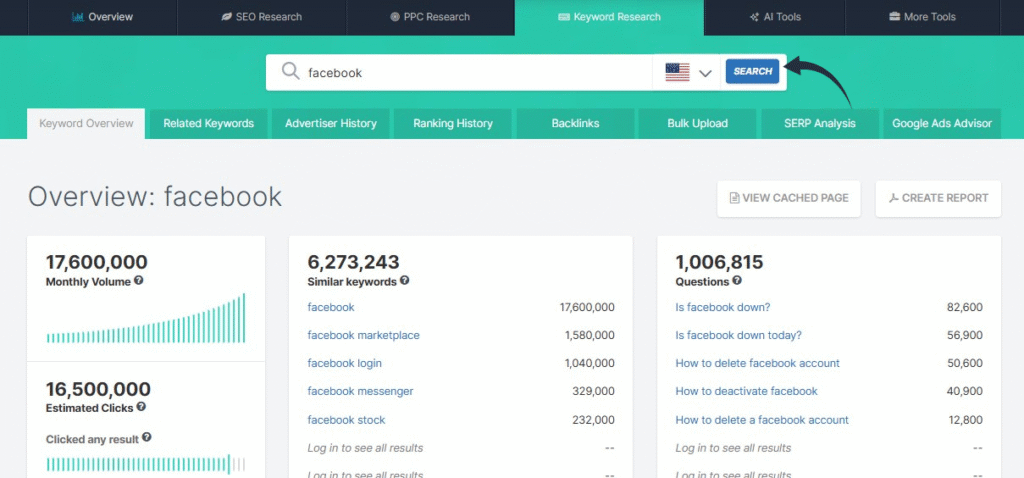
Task: Click the 'Overview: facebook' page heading
Action: pos(155,197)
